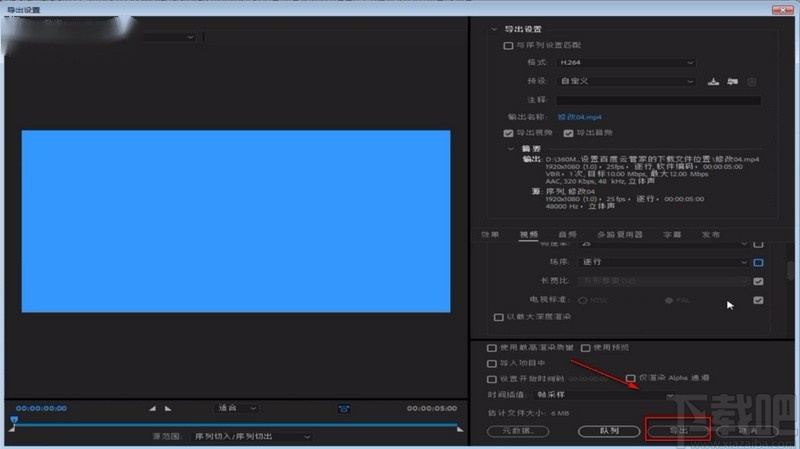The height and width of the screenshot is (449, 800).
Task: Click the preview timeline scrub bar
Action: 236,424
